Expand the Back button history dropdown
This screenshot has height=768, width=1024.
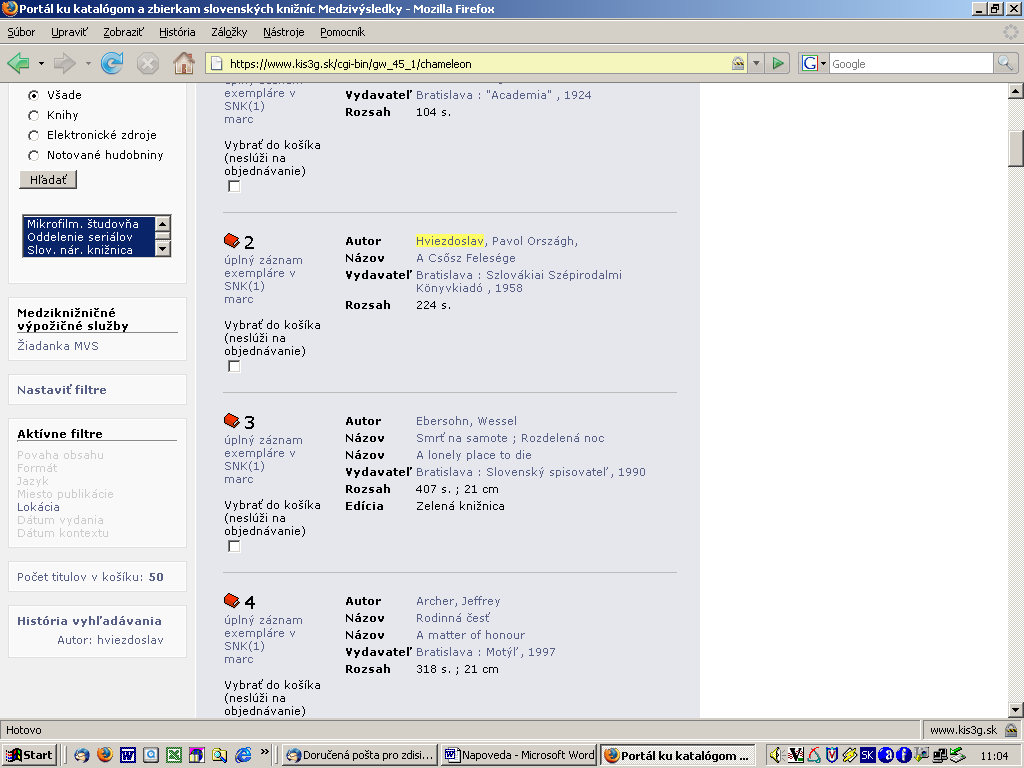pos(41,64)
